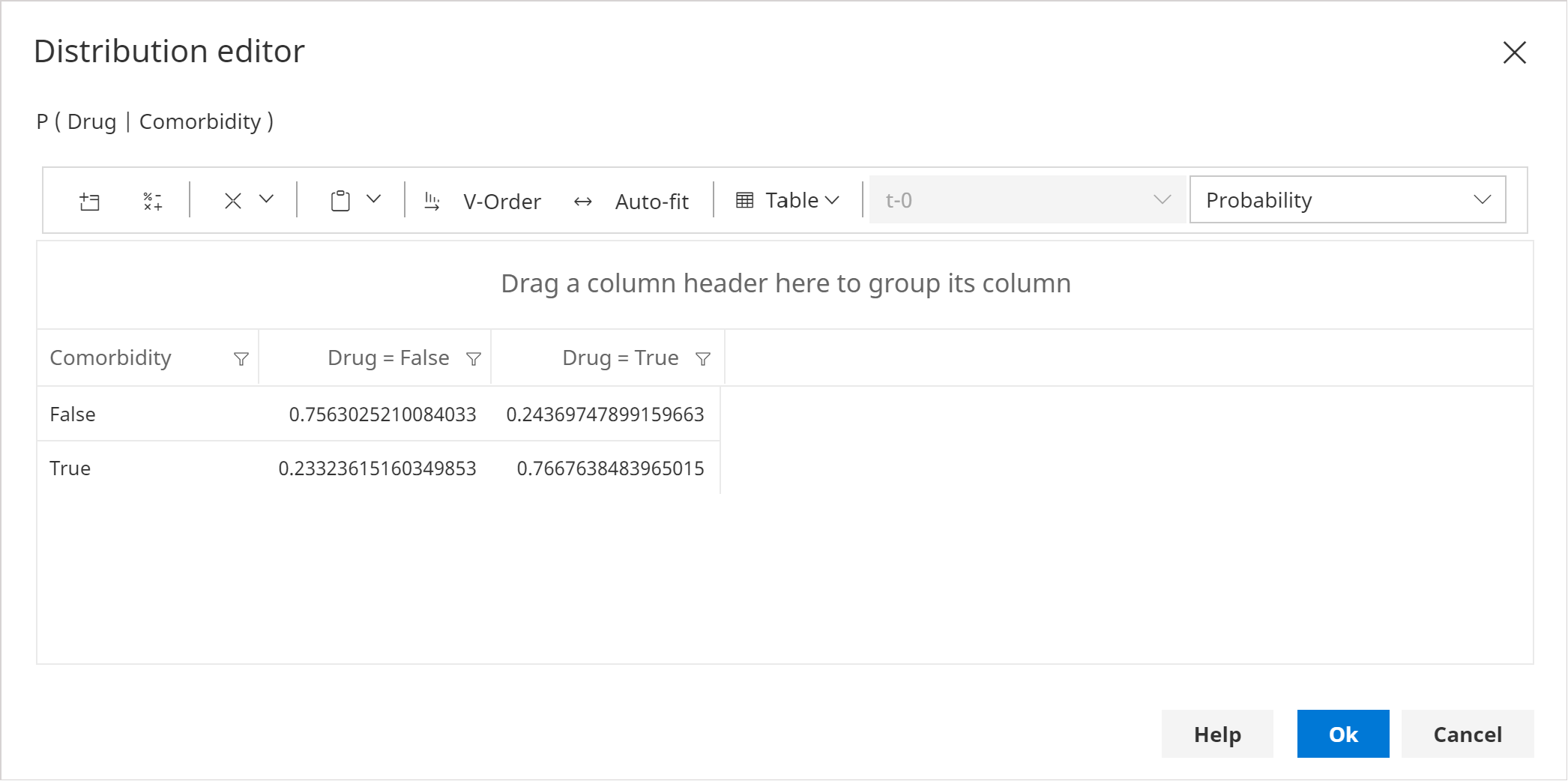Select cell value 0.7667638483965015

coord(610,468)
